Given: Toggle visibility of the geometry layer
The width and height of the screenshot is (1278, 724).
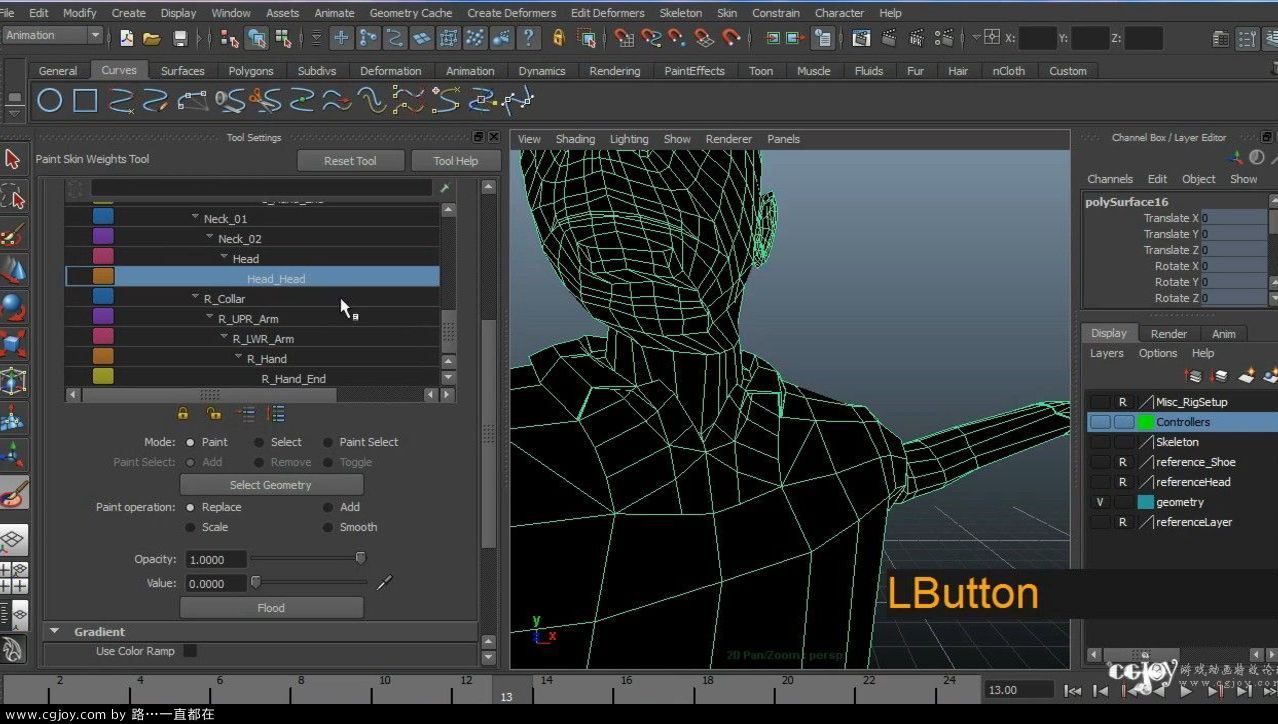Looking at the screenshot, I should coord(1100,502).
